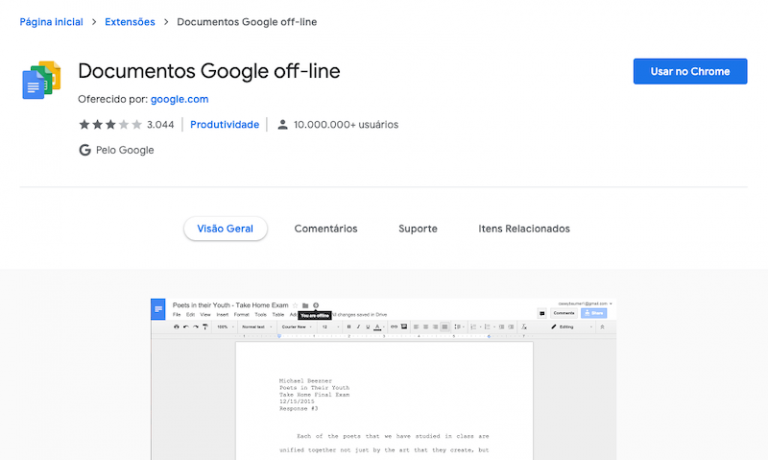Click the redo arrow in preview toolbar

[x=195, y=327]
